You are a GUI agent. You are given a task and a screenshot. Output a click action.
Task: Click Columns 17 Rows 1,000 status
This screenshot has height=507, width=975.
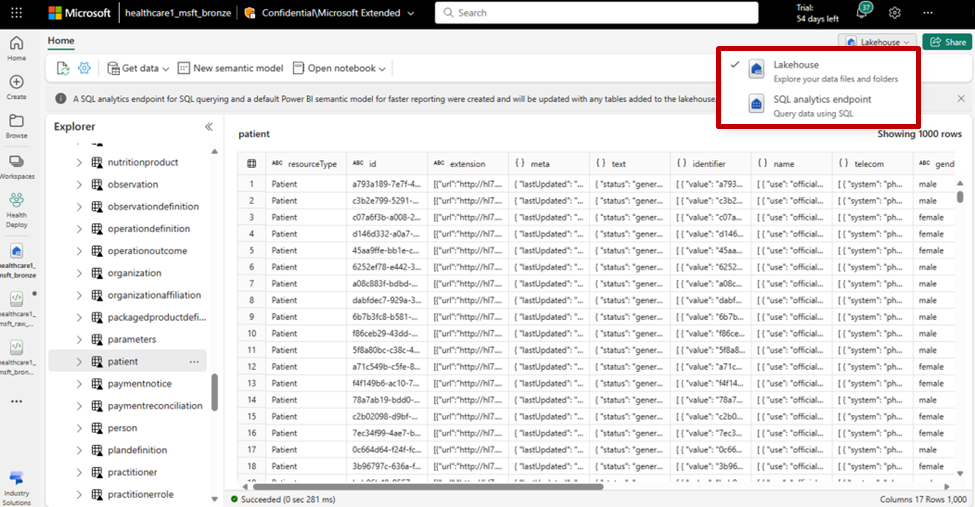point(923,499)
